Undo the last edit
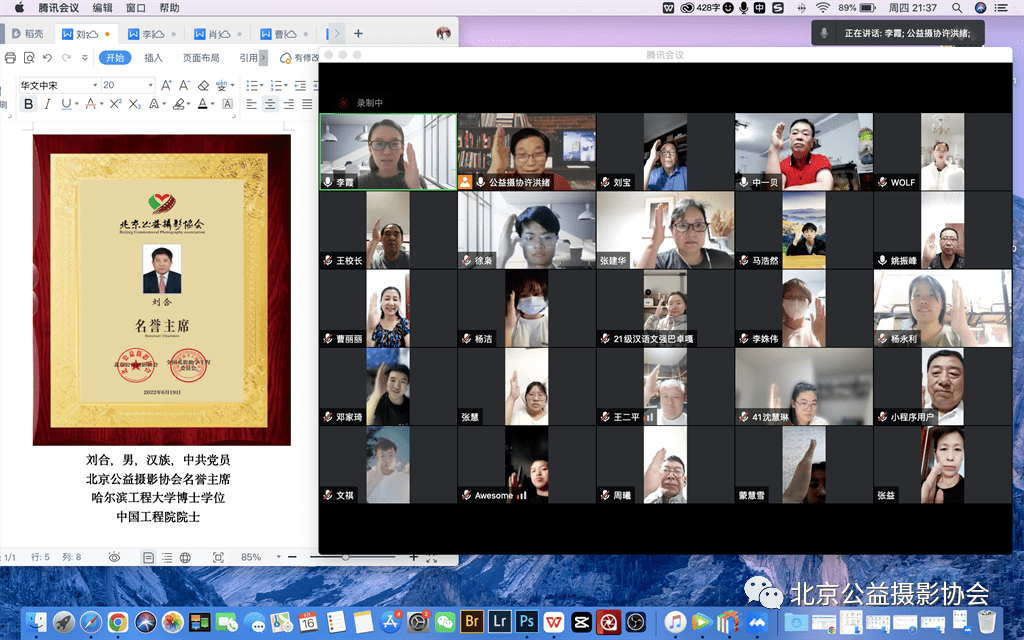This screenshot has height=640, width=1024. click(x=49, y=58)
